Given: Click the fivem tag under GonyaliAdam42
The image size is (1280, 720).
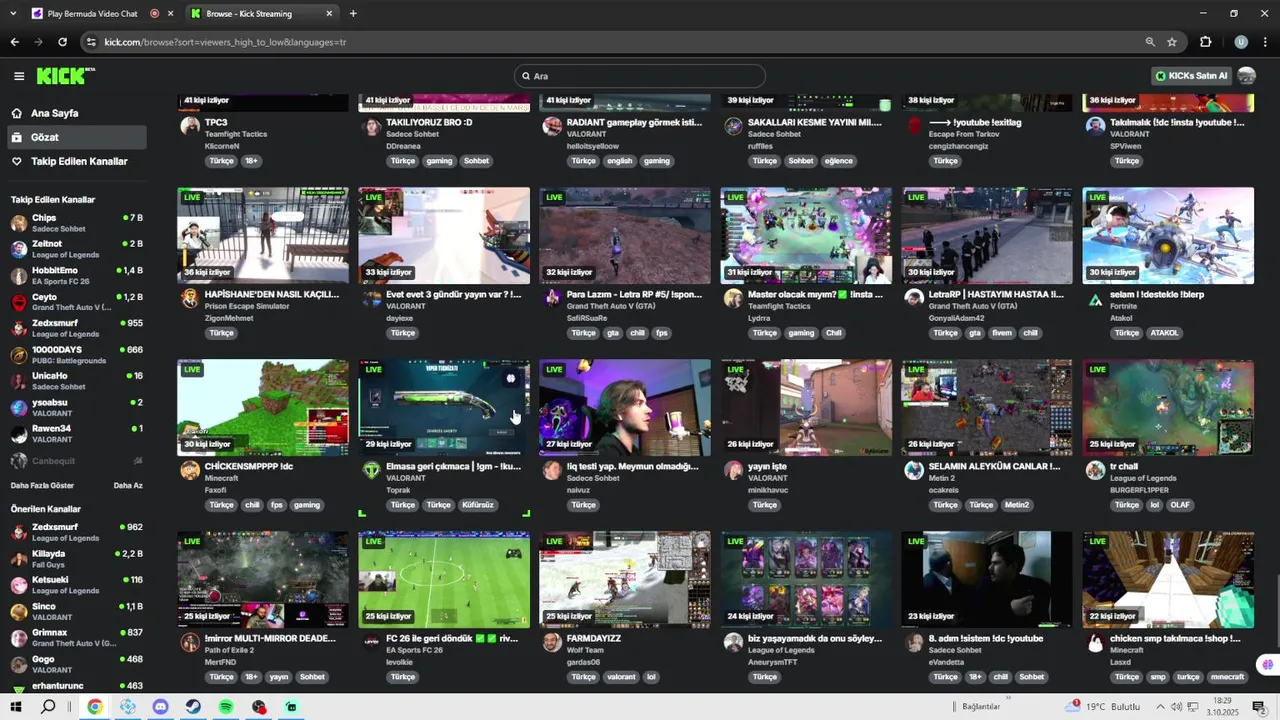Looking at the screenshot, I should 1001,333.
